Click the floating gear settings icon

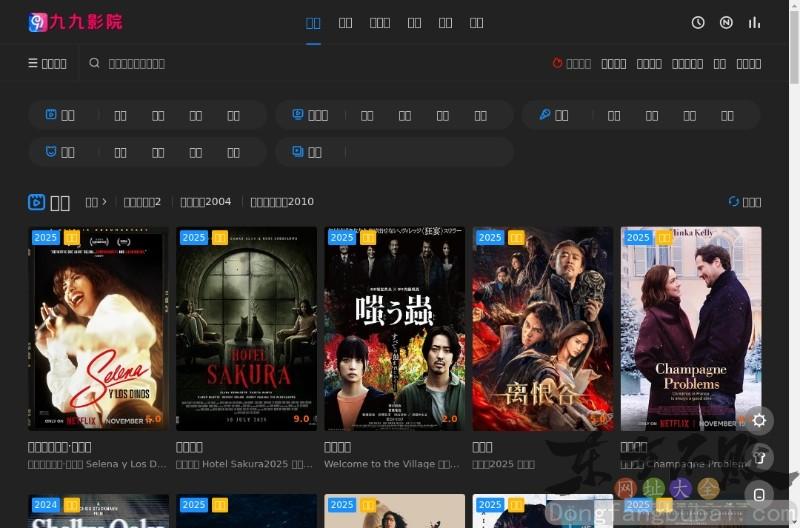pyautogui.click(x=759, y=420)
